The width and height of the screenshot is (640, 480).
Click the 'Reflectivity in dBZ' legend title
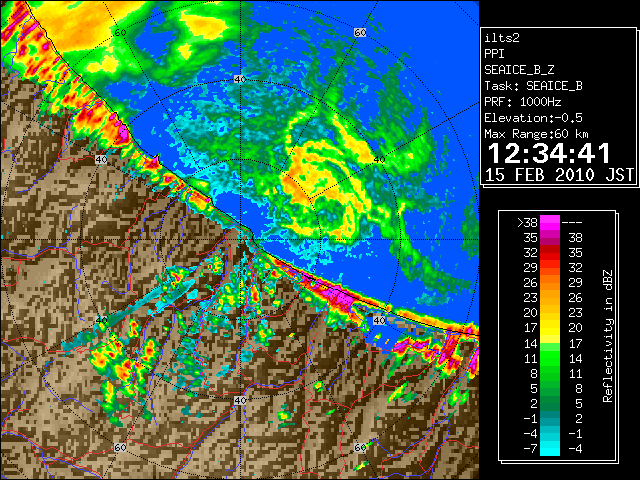coord(608,336)
